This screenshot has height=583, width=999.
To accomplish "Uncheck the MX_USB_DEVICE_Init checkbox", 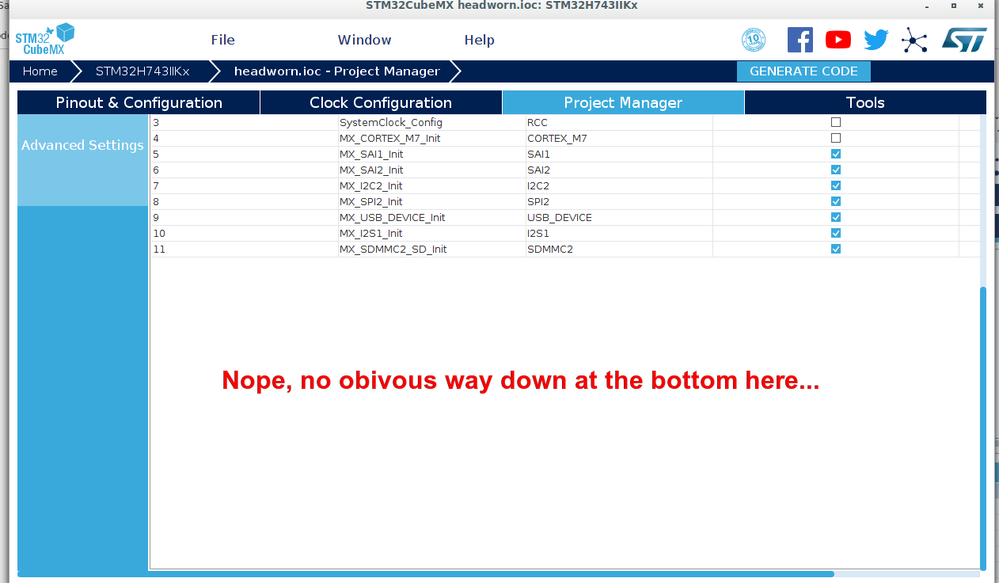I will tap(836, 217).
